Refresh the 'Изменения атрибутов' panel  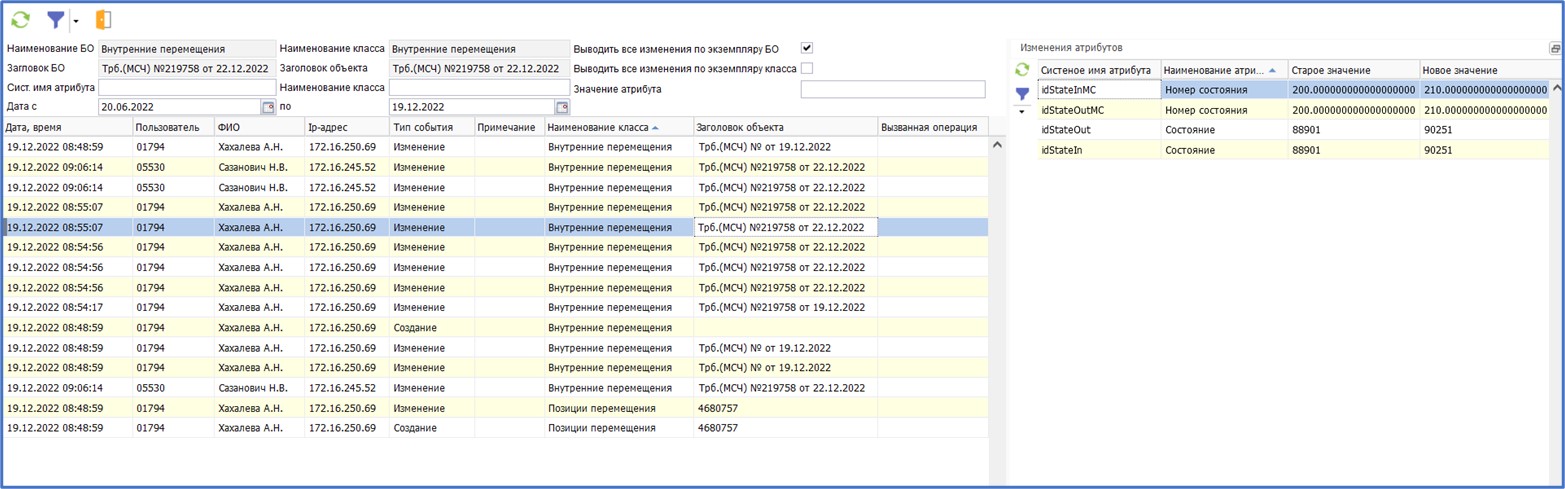click(1022, 70)
